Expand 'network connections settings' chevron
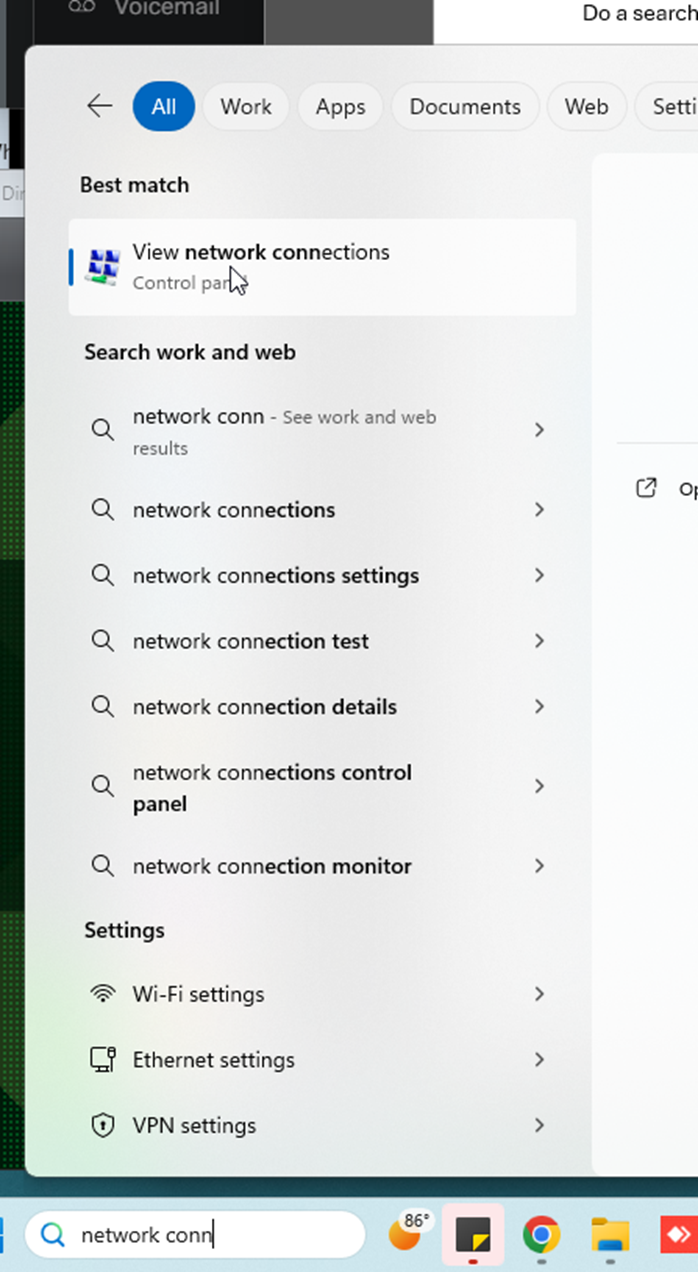This screenshot has height=1272, width=698. [x=540, y=576]
